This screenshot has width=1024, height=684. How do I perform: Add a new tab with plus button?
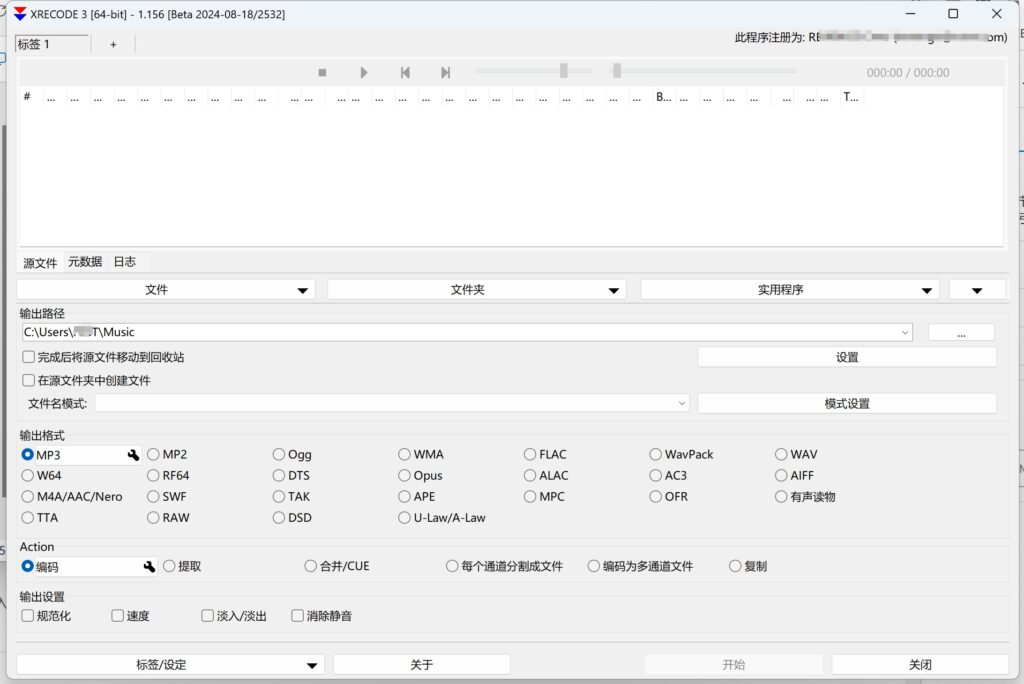pyautogui.click(x=113, y=44)
